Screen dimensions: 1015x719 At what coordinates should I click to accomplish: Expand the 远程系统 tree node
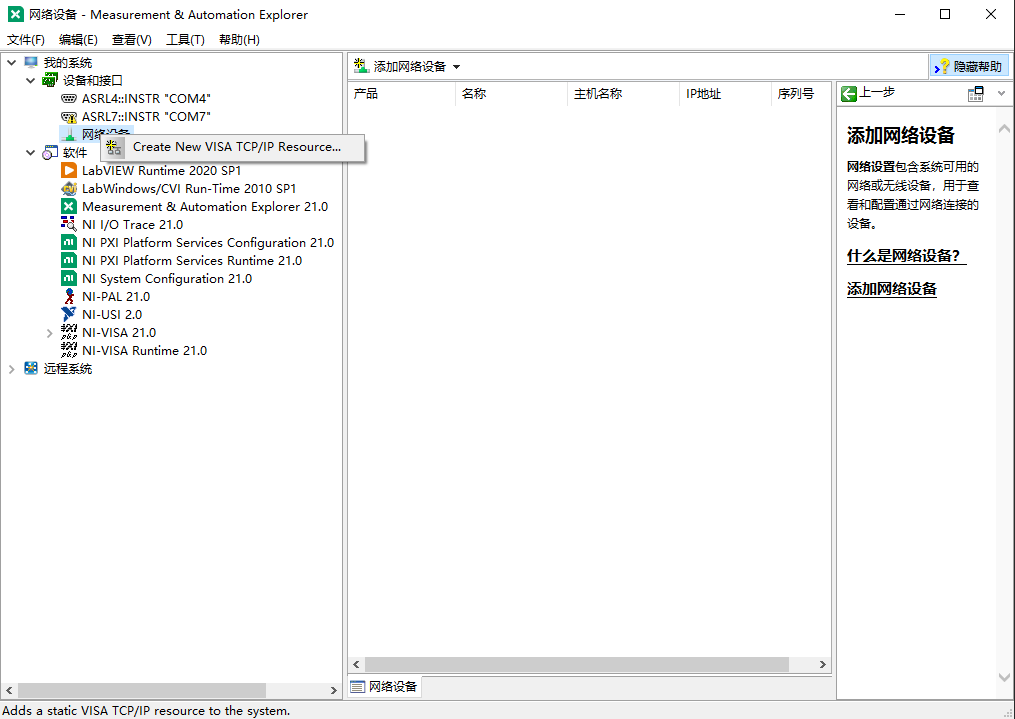click(x=12, y=369)
